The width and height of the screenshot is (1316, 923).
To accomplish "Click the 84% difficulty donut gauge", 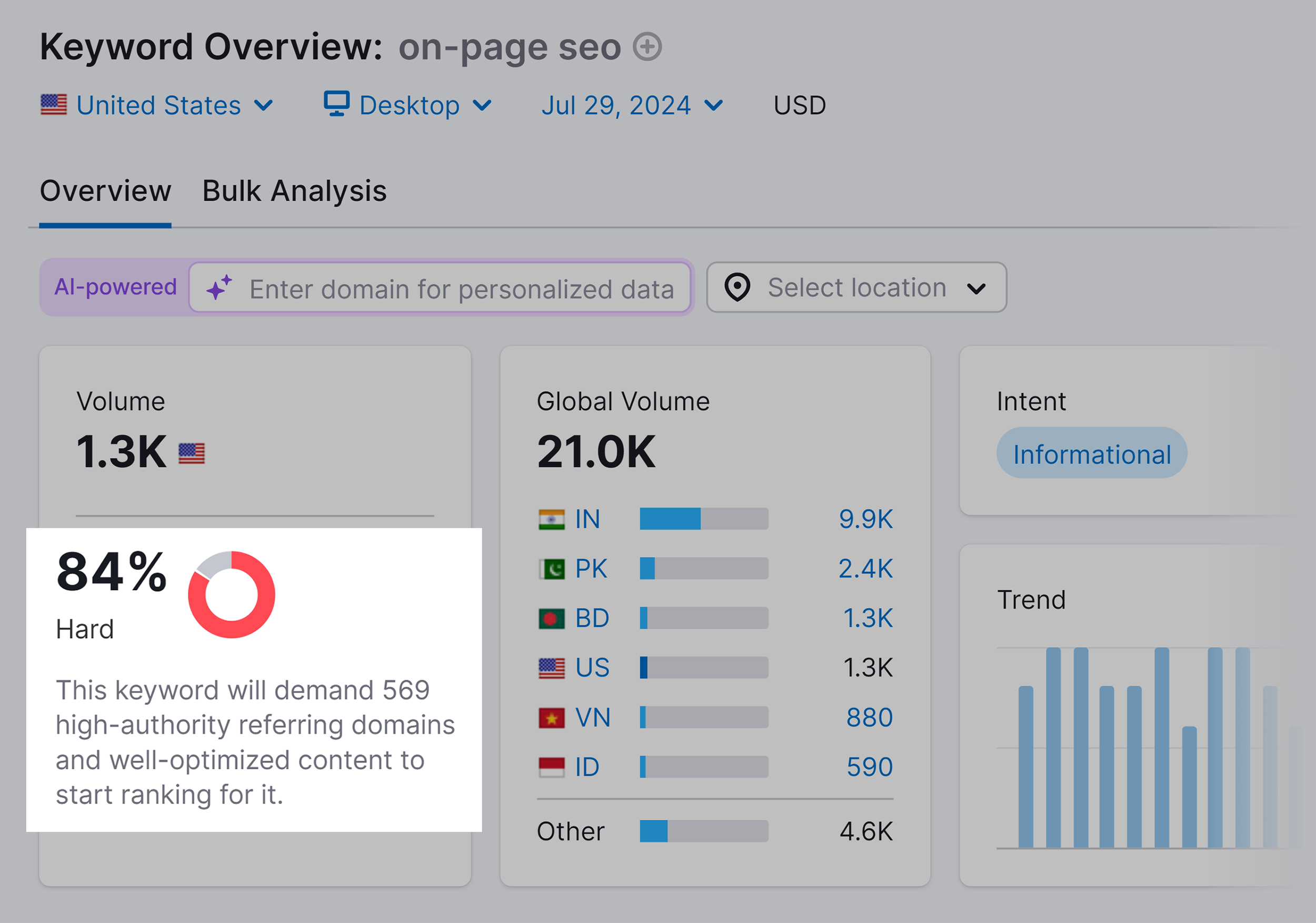I will pyautogui.click(x=232, y=594).
